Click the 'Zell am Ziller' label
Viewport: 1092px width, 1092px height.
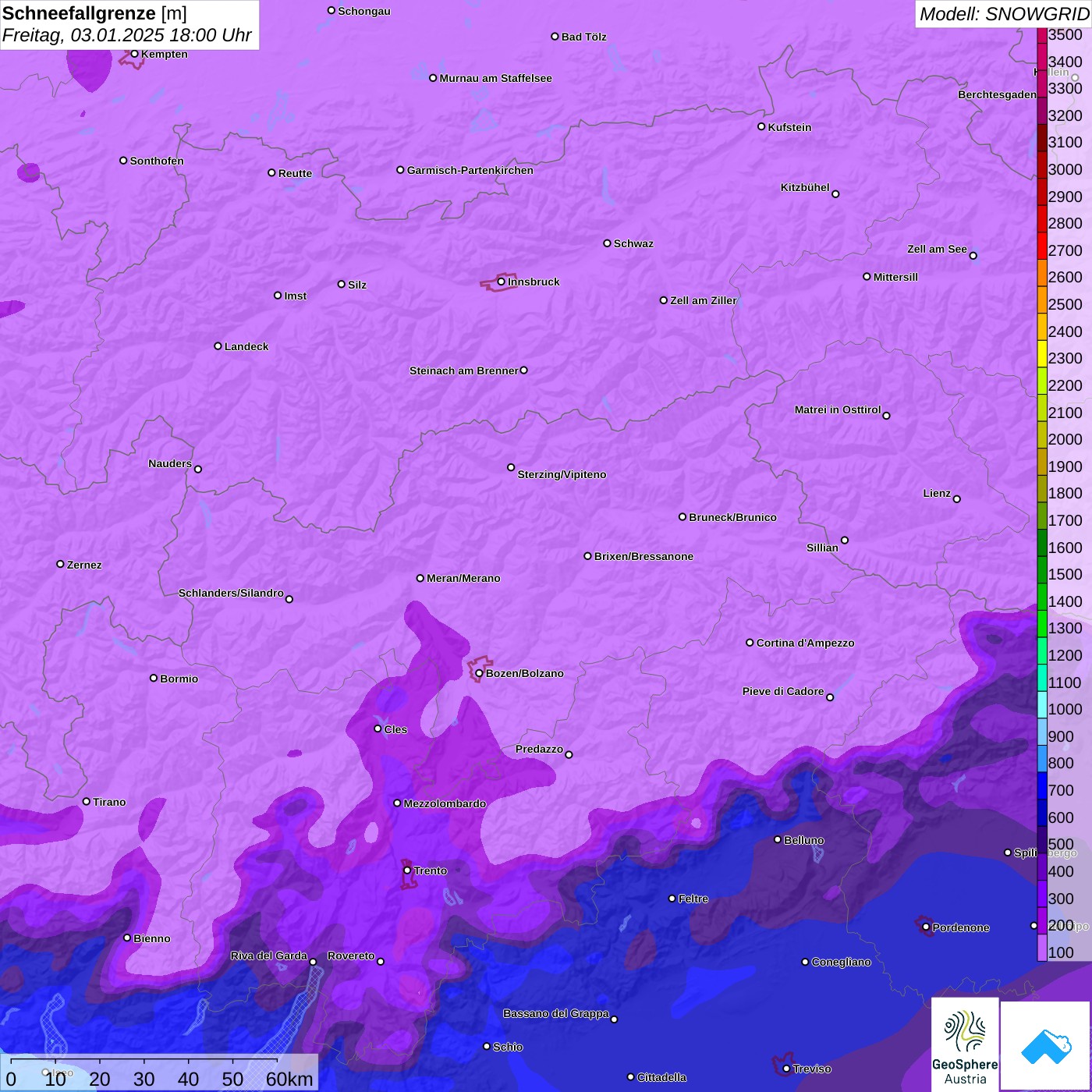(704, 300)
